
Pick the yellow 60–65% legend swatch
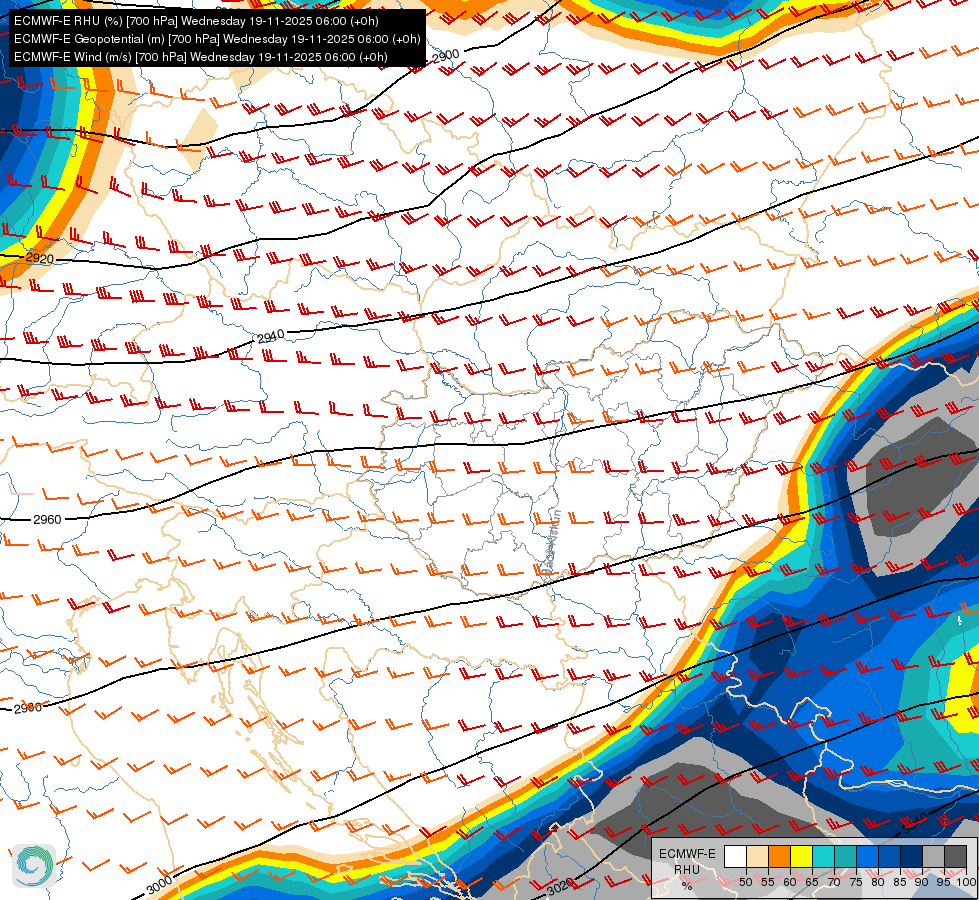click(802, 856)
